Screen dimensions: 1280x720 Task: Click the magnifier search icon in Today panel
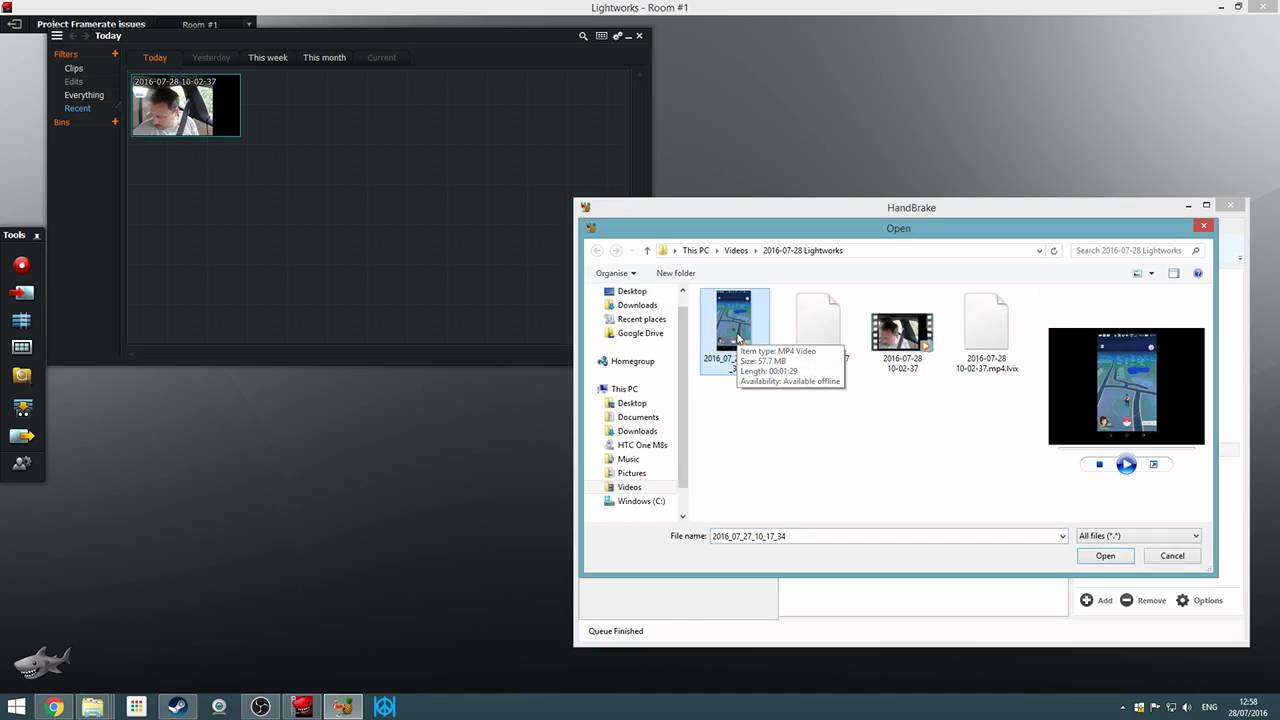pos(583,36)
